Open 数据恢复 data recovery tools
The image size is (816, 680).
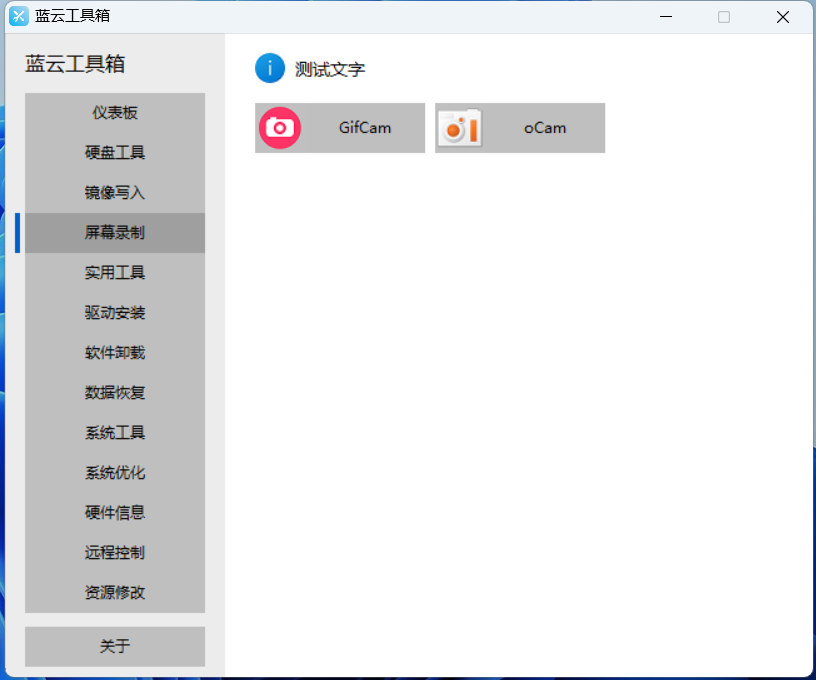click(x=115, y=393)
